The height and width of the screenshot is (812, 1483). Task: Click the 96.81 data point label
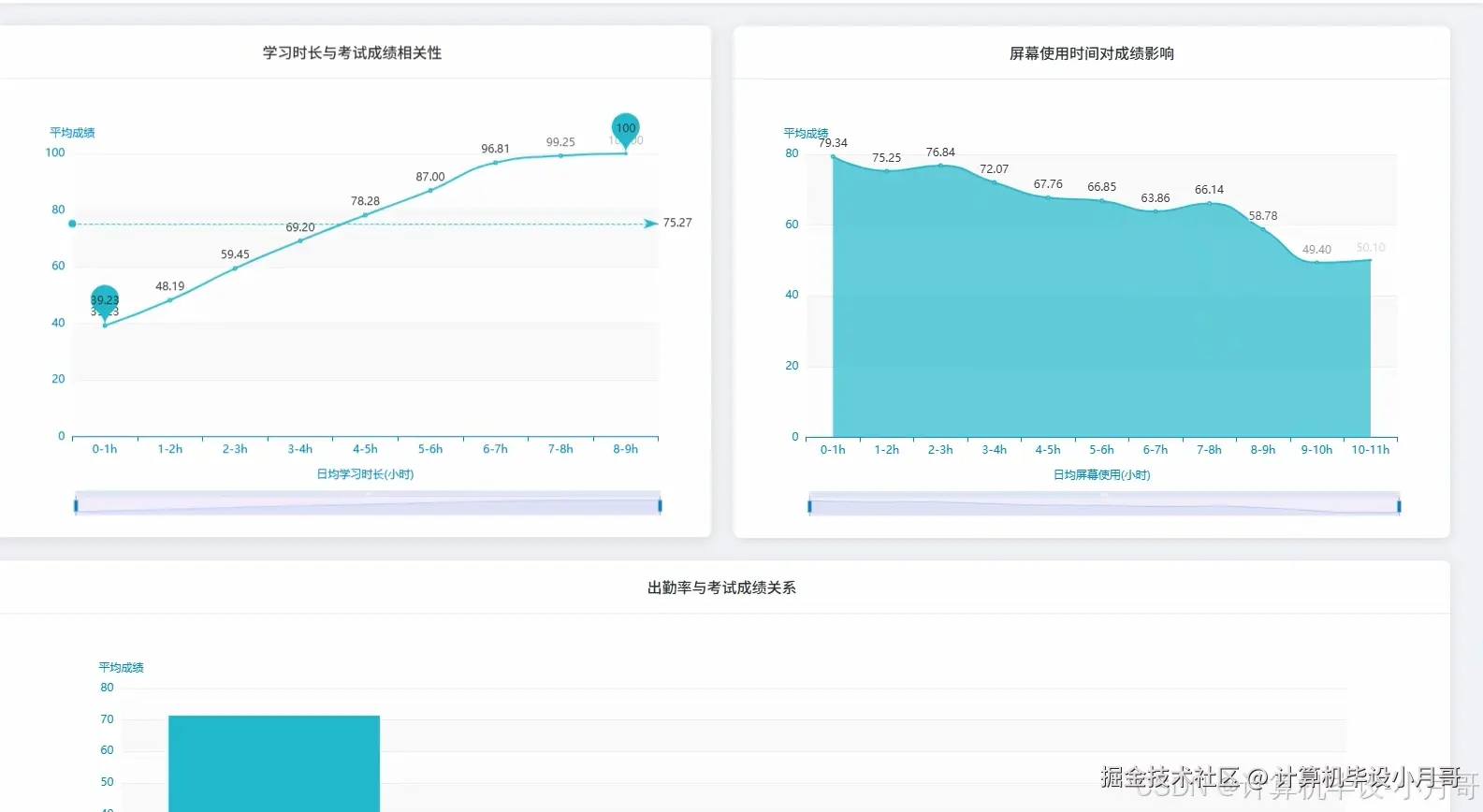click(495, 149)
